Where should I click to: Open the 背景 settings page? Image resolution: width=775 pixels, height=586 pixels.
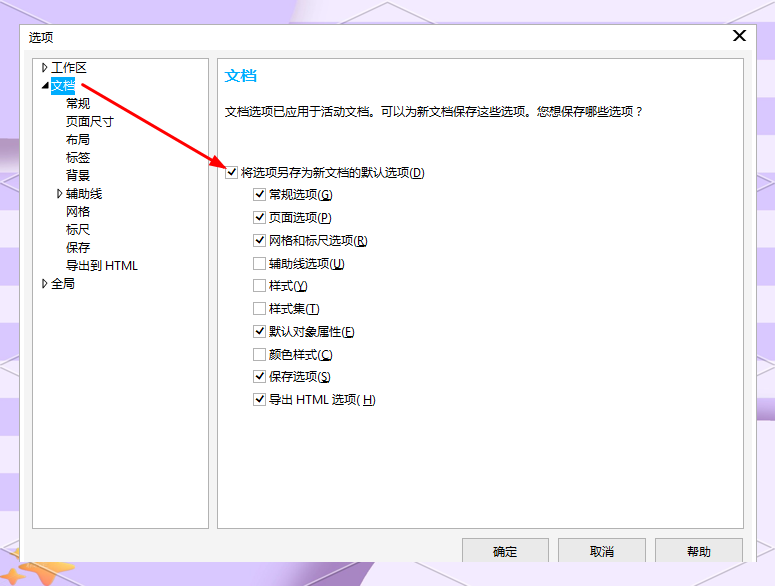78,175
